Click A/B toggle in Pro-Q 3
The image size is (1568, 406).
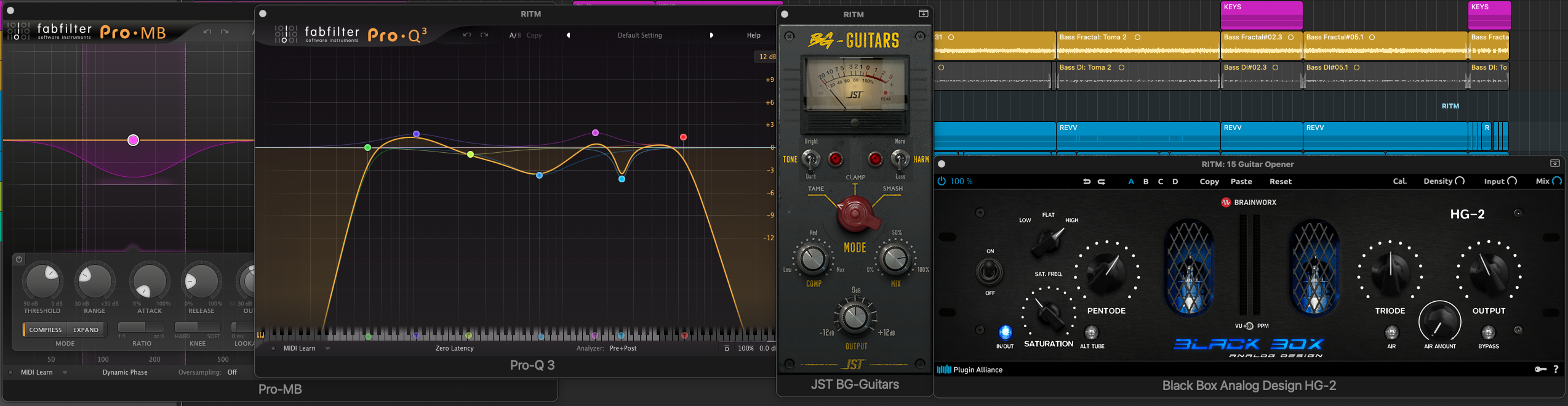click(514, 35)
